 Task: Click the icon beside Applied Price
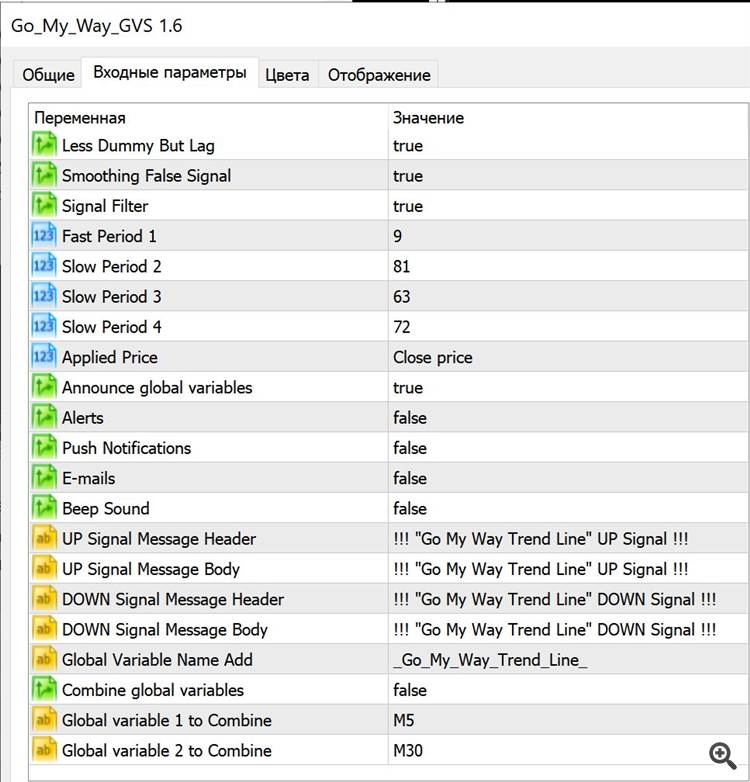44,357
